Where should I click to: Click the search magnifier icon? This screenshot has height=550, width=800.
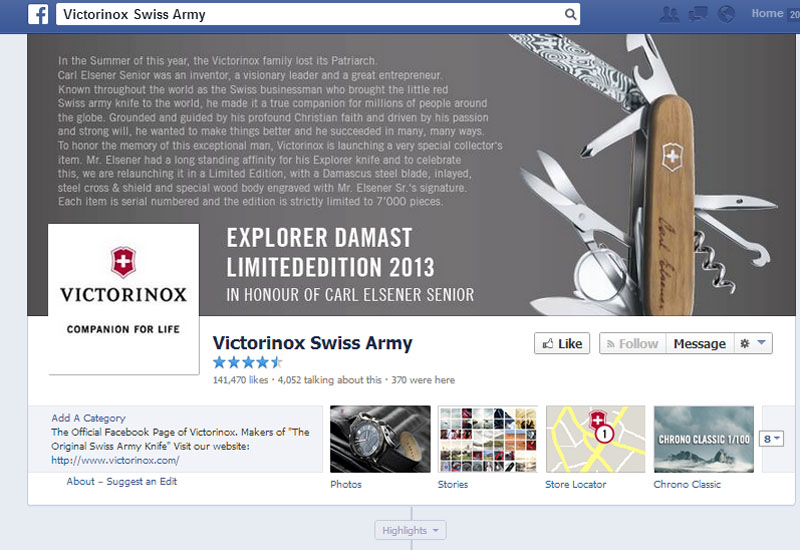(x=570, y=14)
